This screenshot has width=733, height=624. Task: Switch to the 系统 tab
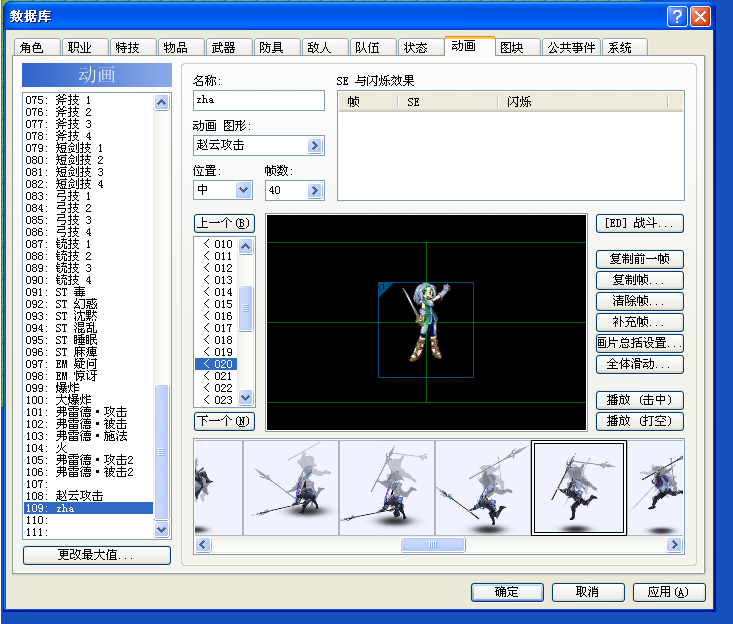click(625, 47)
